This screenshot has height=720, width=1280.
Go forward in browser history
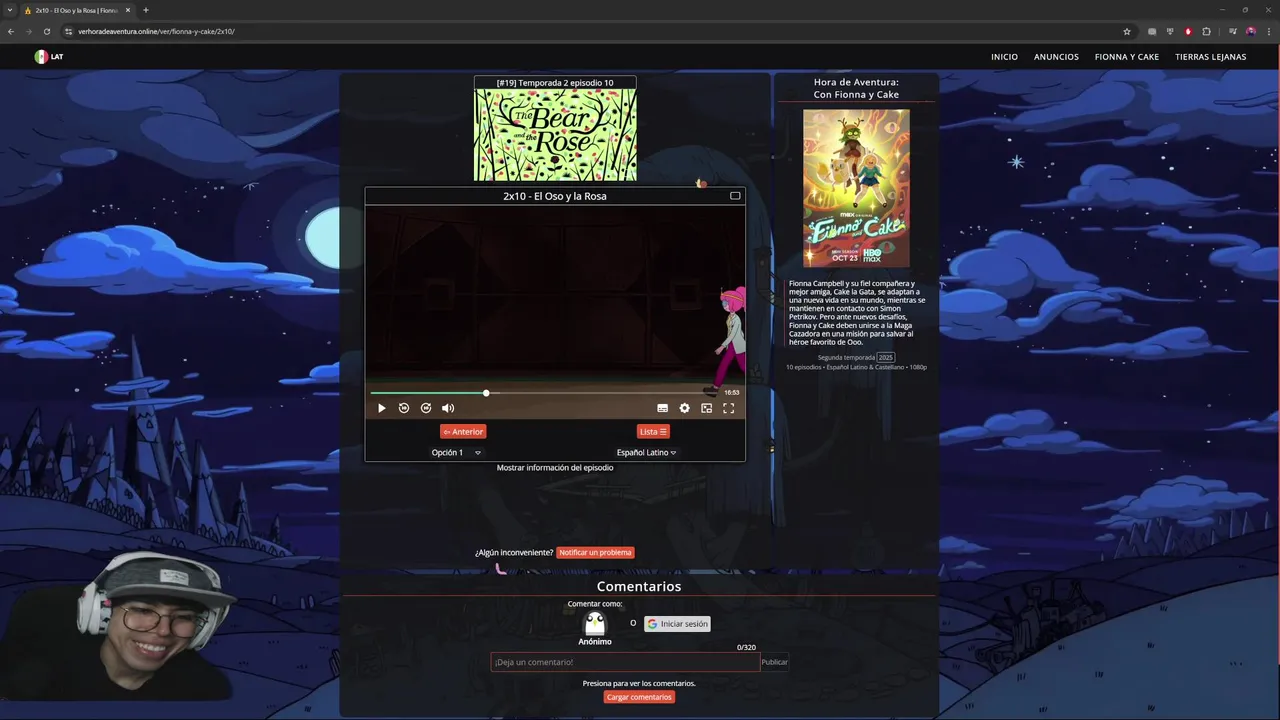click(28, 31)
